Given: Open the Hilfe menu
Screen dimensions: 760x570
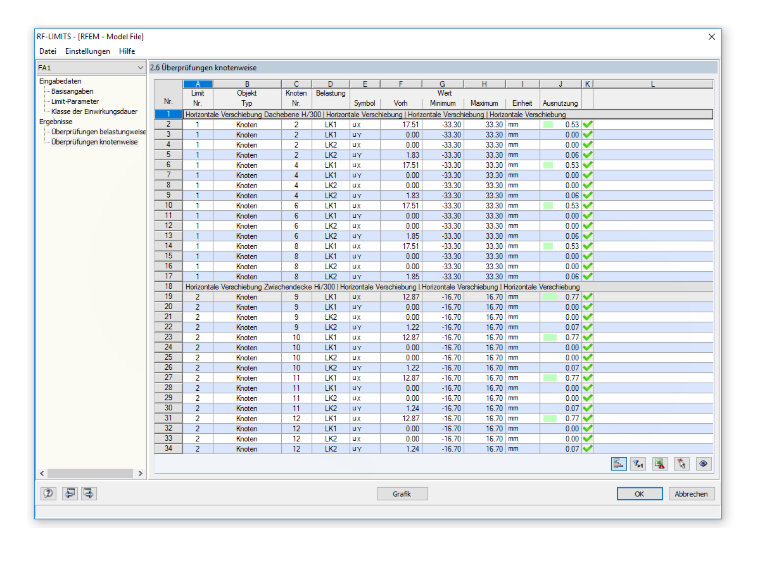Looking at the screenshot, I should (x=127, y=51).
